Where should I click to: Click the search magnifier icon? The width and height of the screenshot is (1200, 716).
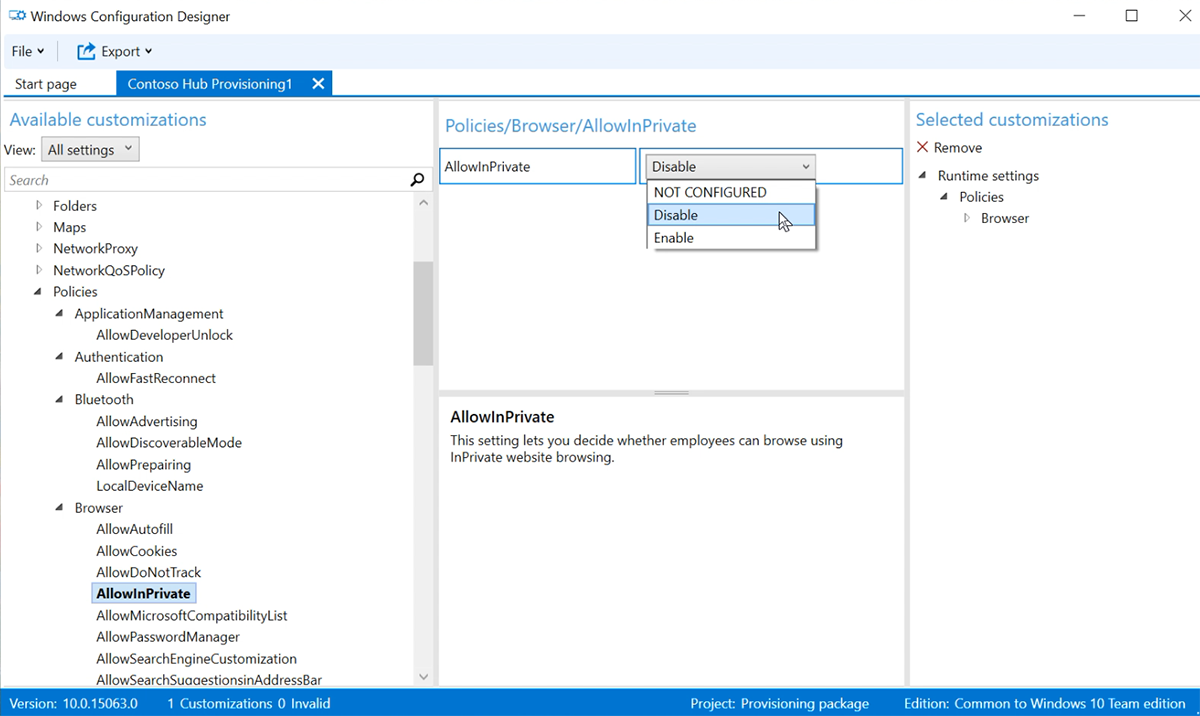click(417, 180)
